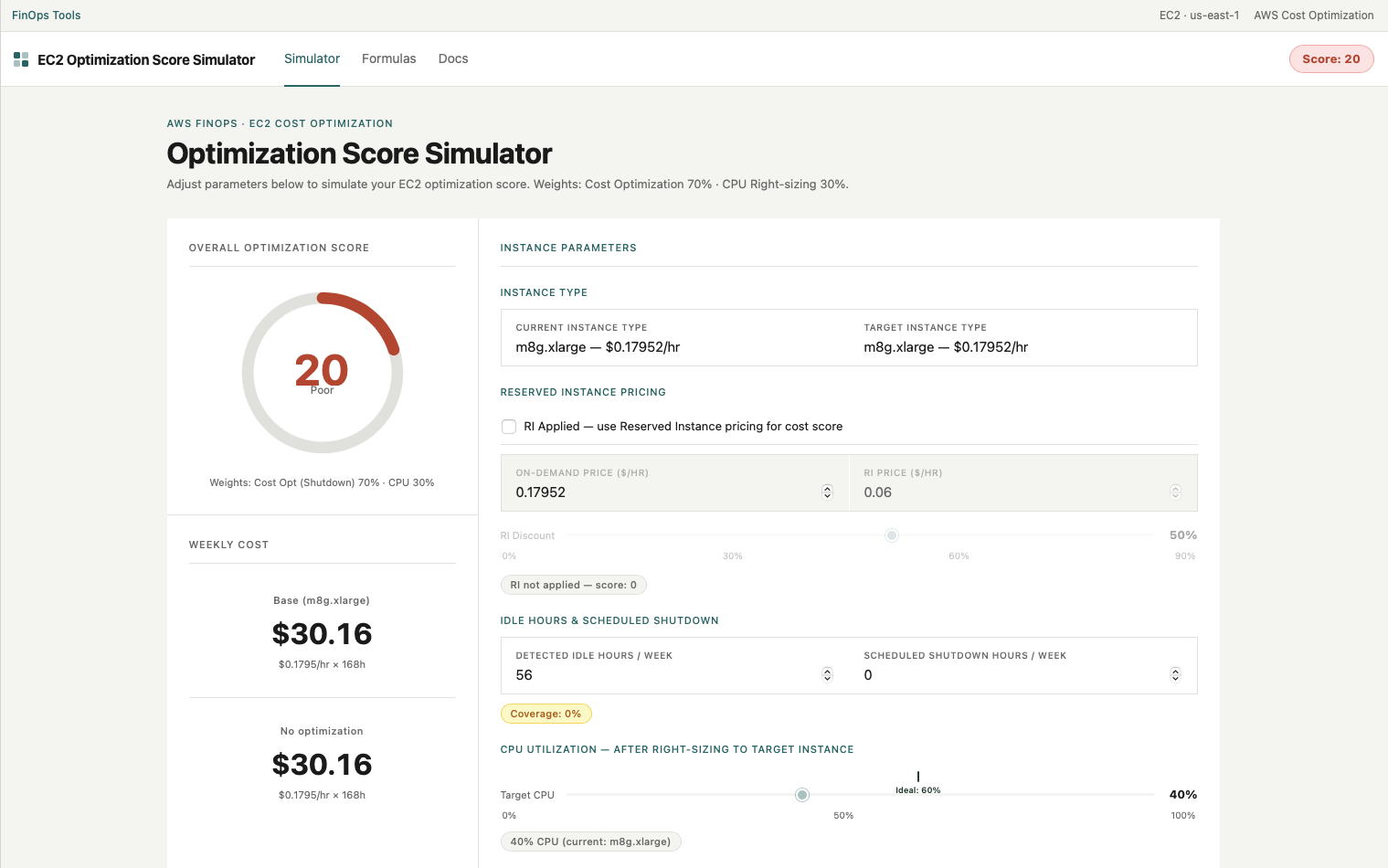Click the Detected Idle Hours input field
This screenshot has width=1388, height=868.
tap(674, 675)
